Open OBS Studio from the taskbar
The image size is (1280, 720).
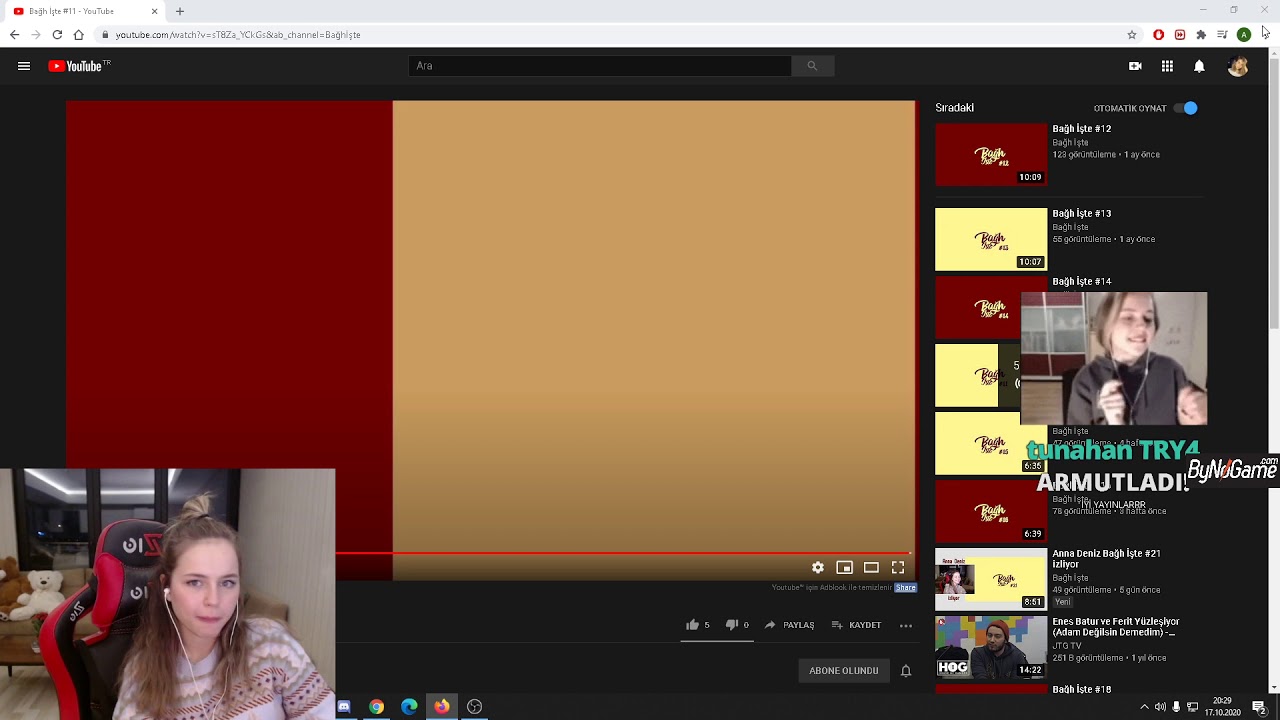(474, 707)
